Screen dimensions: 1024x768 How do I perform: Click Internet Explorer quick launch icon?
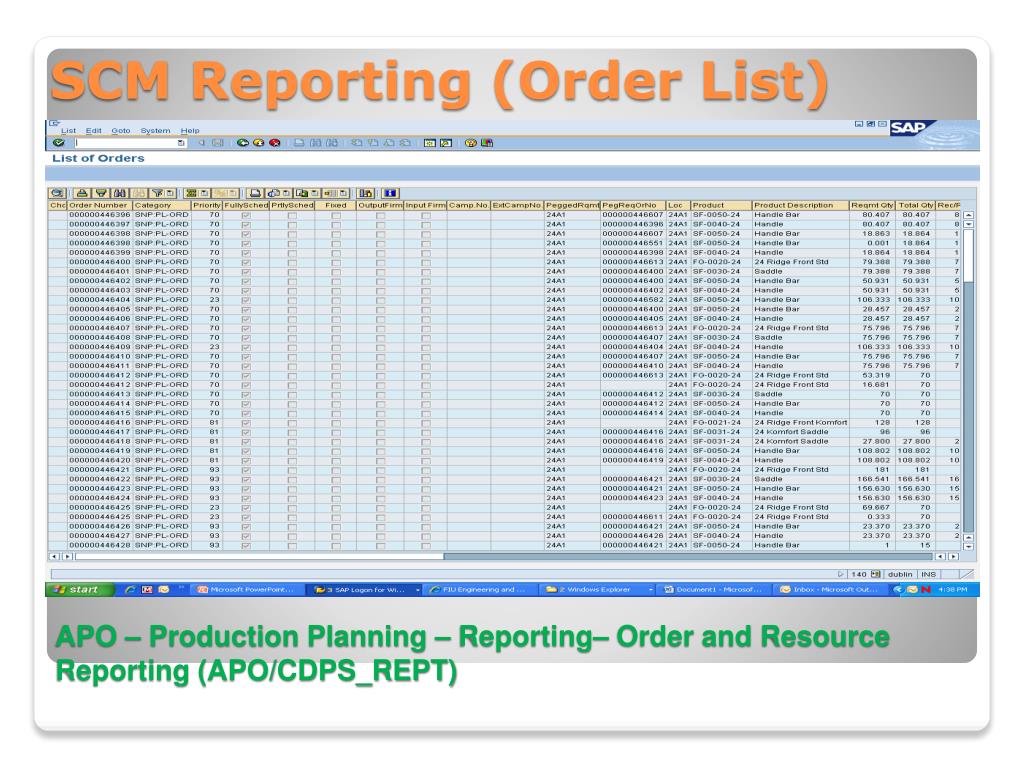[x=130, y=589]
